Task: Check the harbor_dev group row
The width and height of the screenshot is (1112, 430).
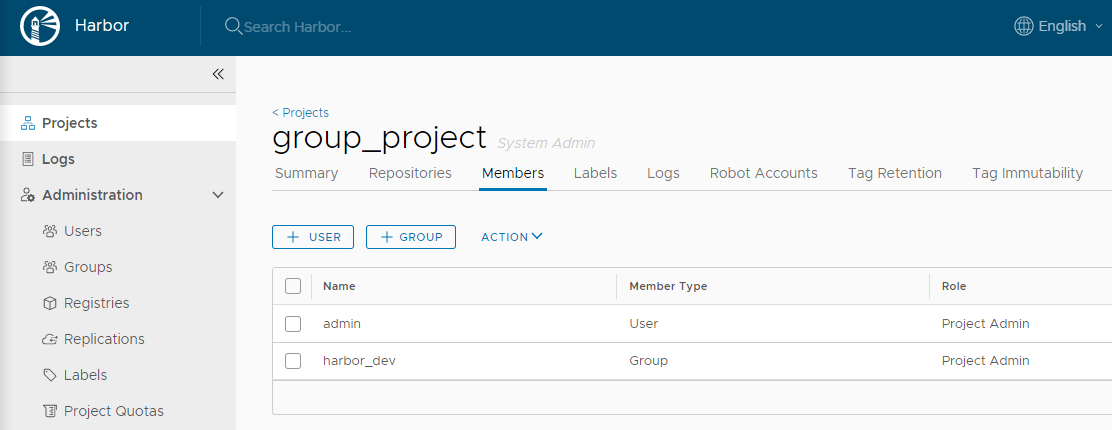Action: point(293,361)
